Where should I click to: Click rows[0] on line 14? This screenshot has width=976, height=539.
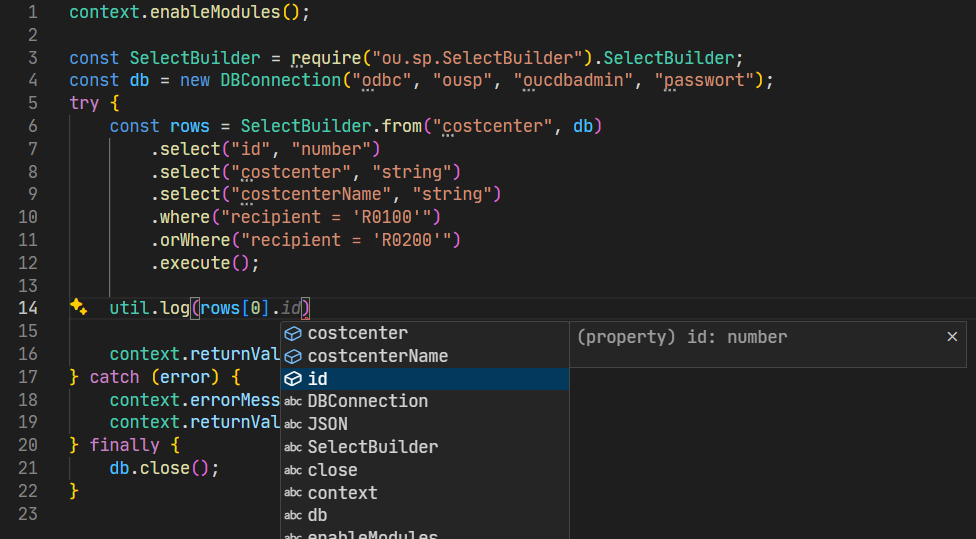click(x=235, y=308)
